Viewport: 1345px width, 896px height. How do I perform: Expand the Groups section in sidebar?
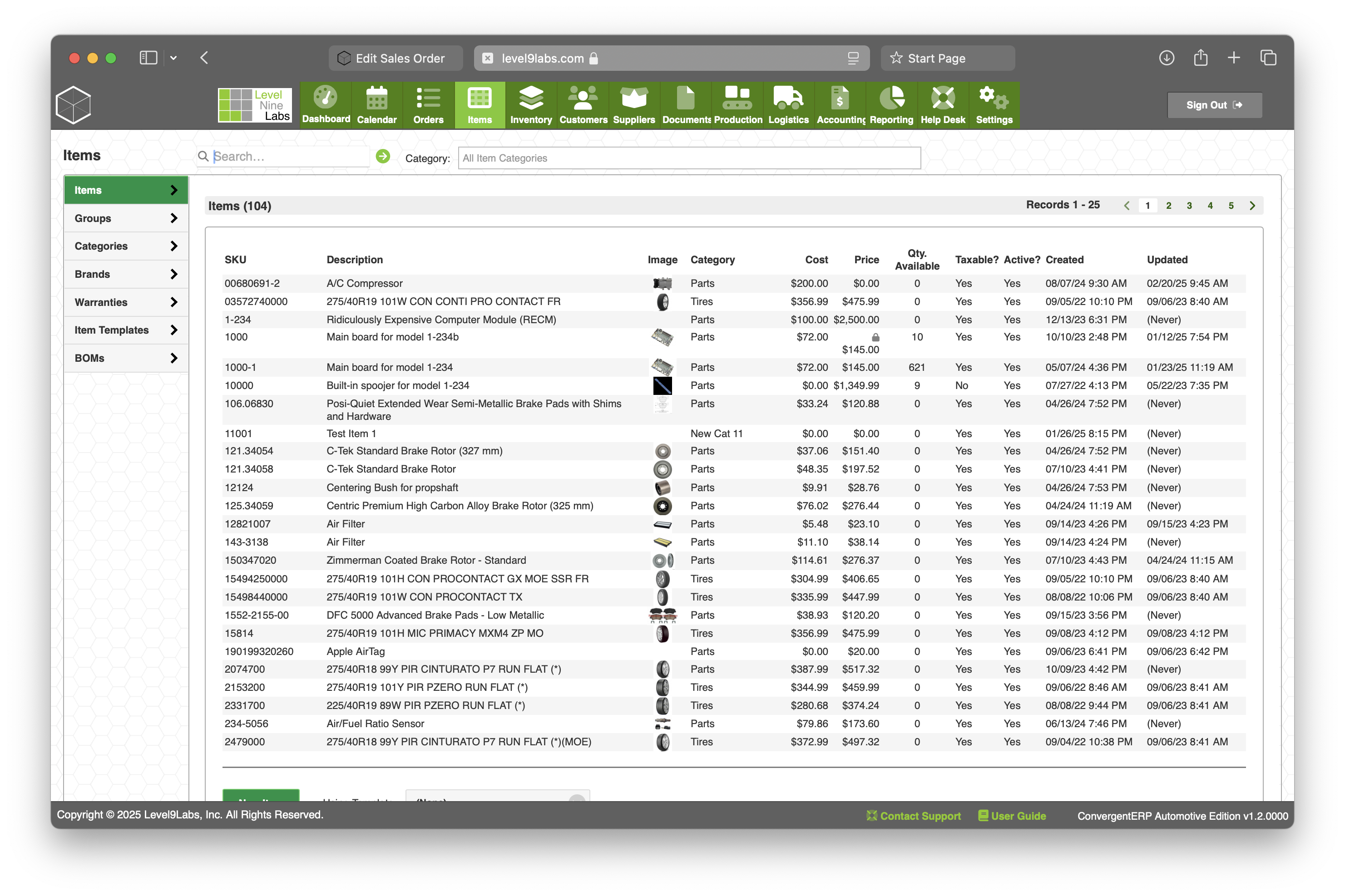point(126,218)
